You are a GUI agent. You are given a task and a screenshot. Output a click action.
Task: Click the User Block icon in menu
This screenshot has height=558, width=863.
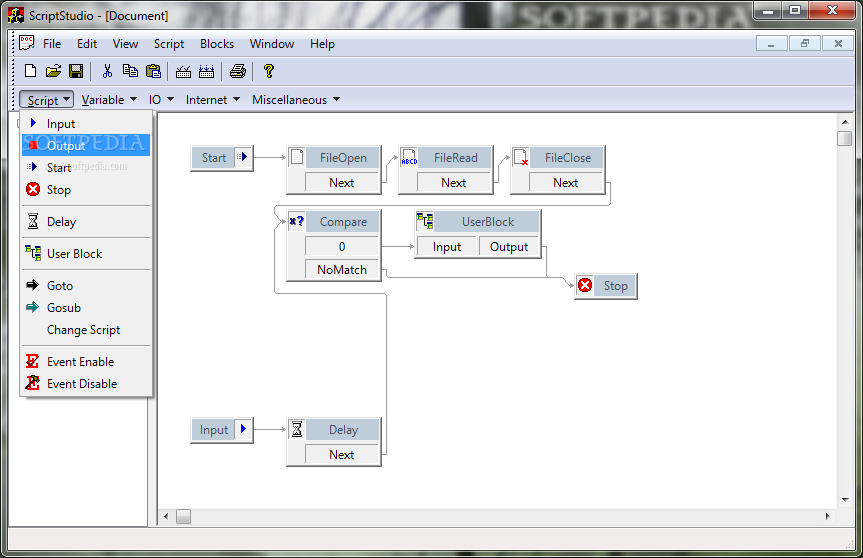[x=33, y=253]
